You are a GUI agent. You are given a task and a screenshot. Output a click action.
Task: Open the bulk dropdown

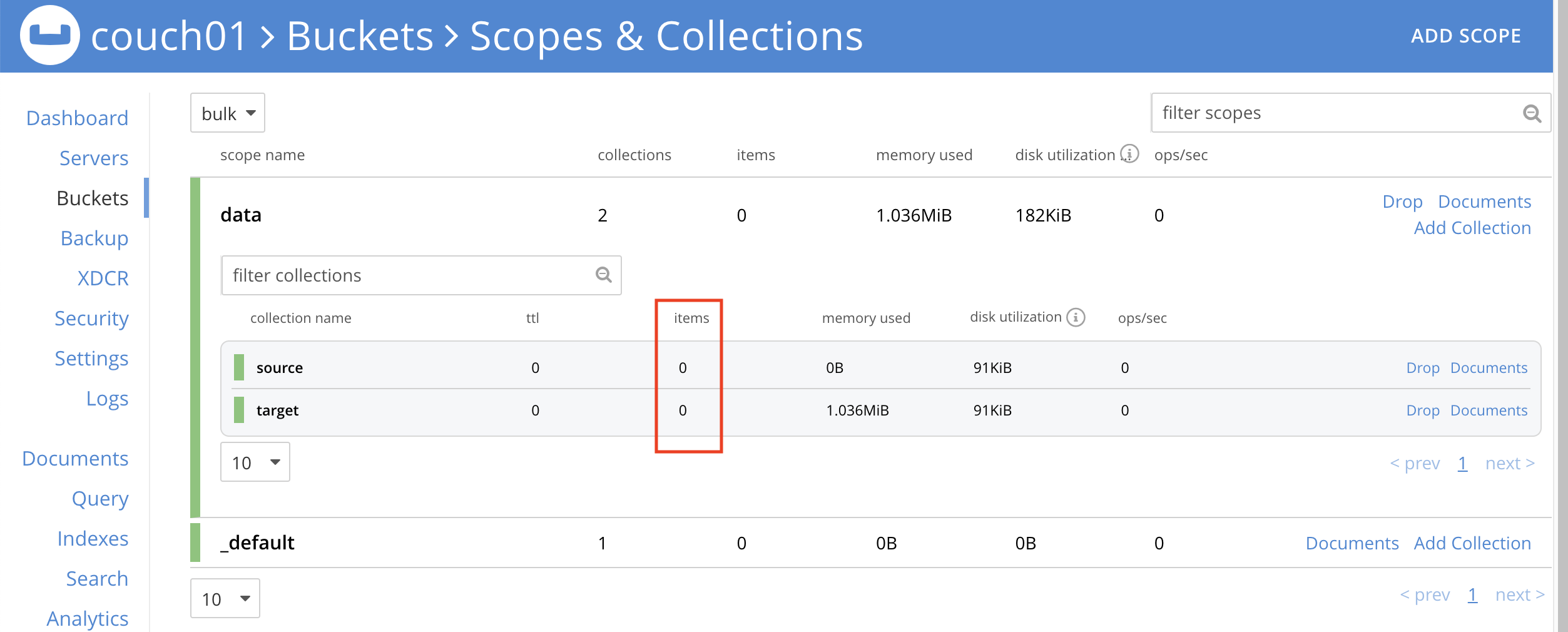click(x=227, y=113)
